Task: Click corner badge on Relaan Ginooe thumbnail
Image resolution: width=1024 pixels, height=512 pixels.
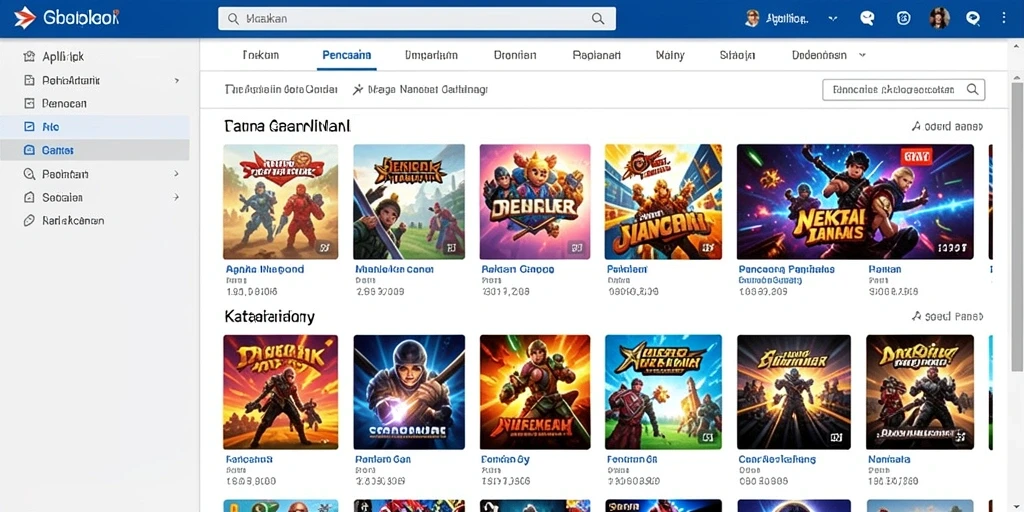Action: point(575,248)
